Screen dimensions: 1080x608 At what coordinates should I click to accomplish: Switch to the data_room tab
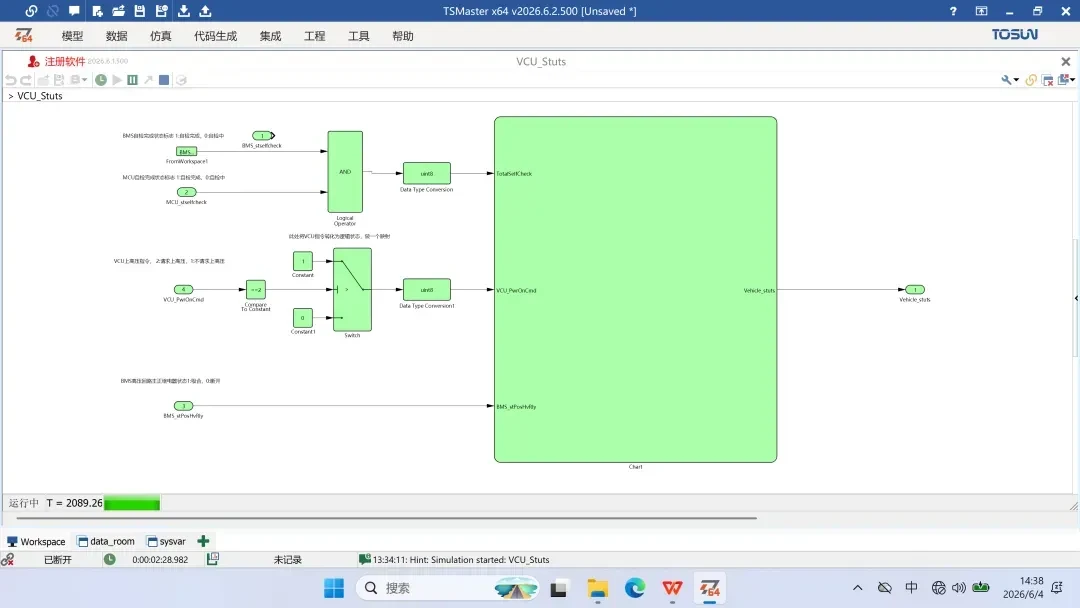click(106, 541)
